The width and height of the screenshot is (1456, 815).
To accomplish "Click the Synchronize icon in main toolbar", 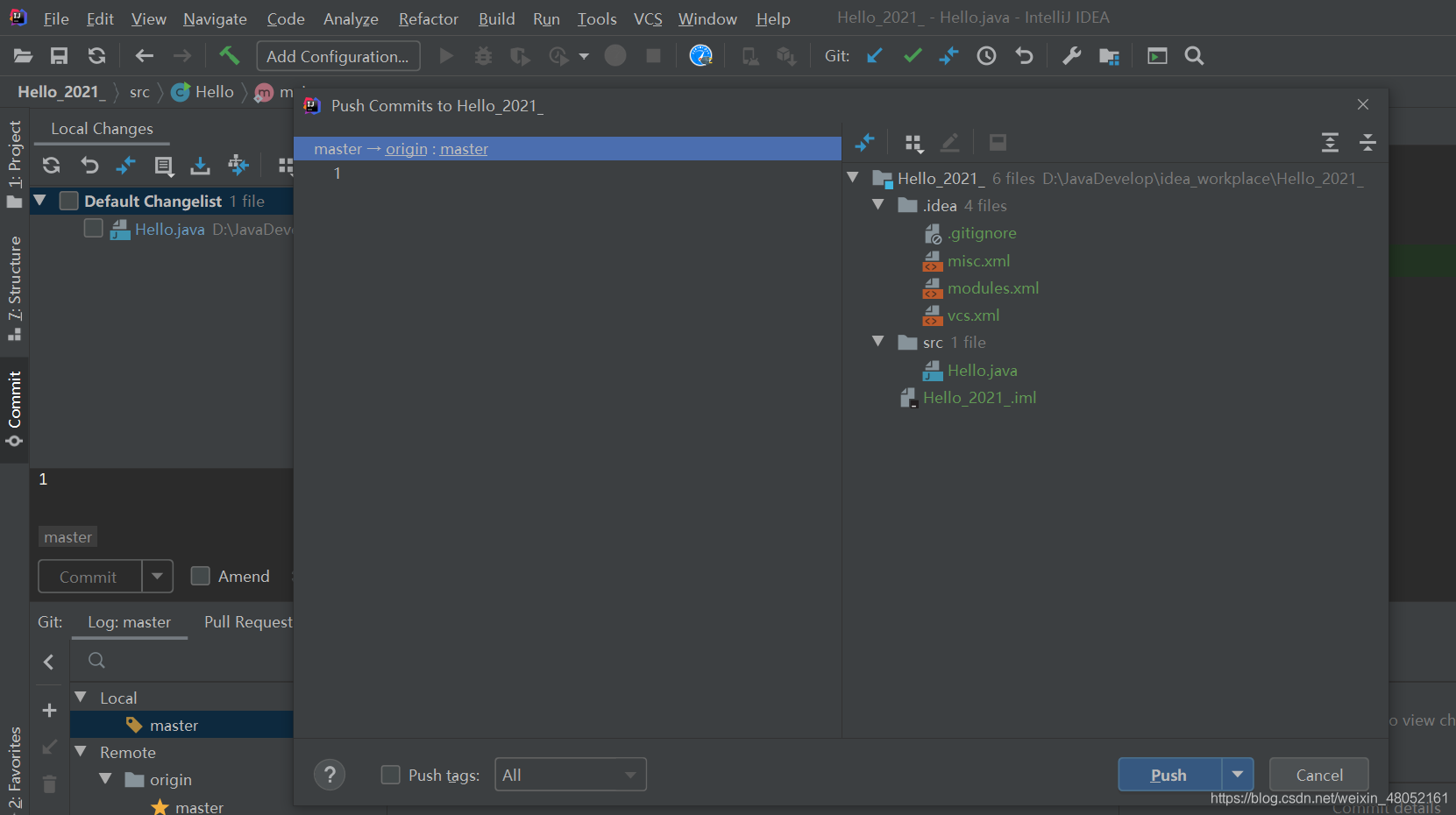I will pyautogui.click(x=96, y=56).
